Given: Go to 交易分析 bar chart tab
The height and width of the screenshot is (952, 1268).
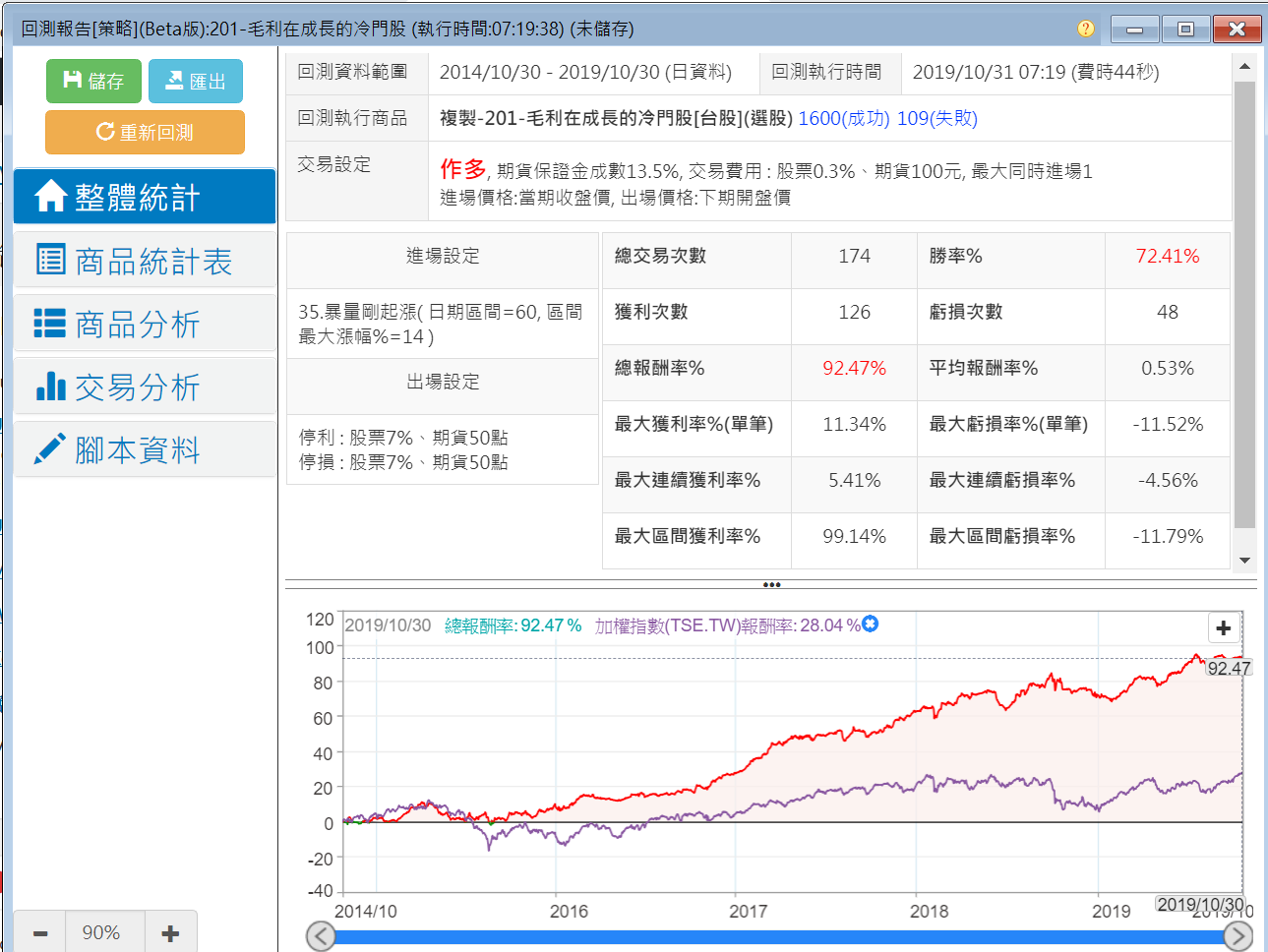Looking at the screenshot, I should click(145, 387).
